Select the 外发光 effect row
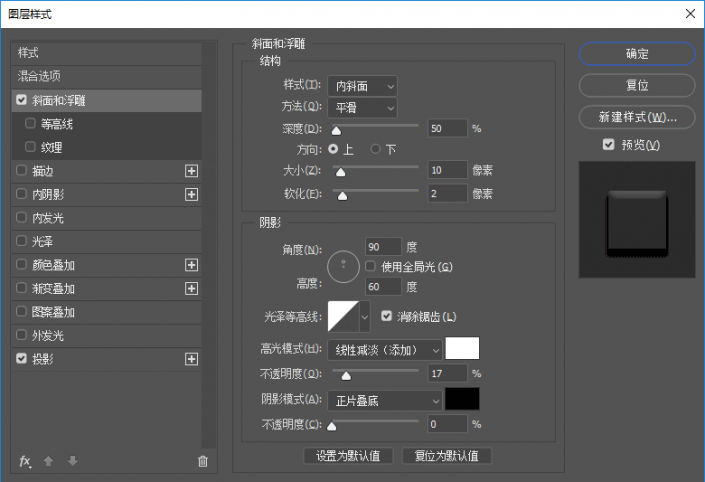705x482 pixels. tap(107, 335)
